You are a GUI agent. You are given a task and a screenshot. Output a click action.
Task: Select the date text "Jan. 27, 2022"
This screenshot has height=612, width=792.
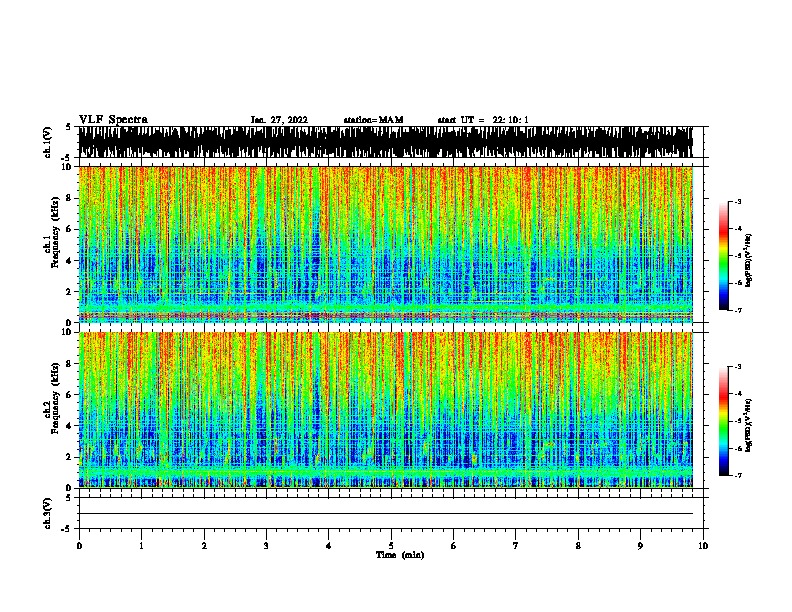[x=279, y=120]
